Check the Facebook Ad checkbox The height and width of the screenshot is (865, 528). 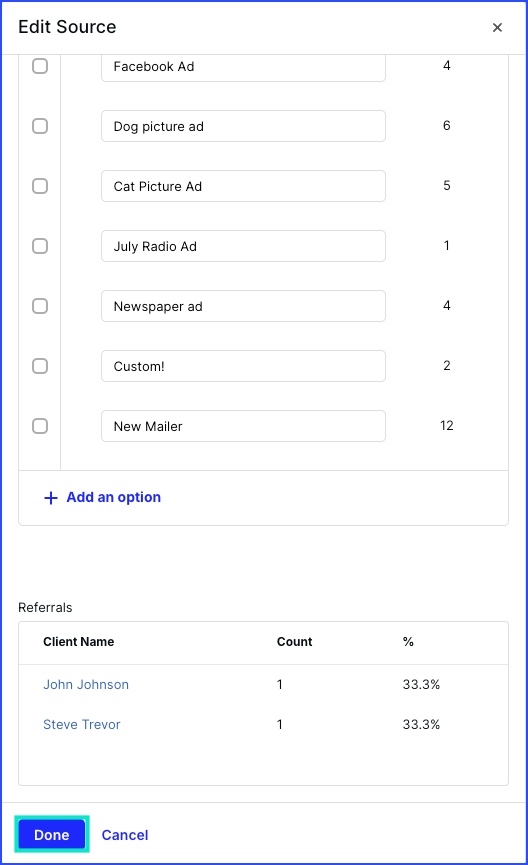point(40,66)
